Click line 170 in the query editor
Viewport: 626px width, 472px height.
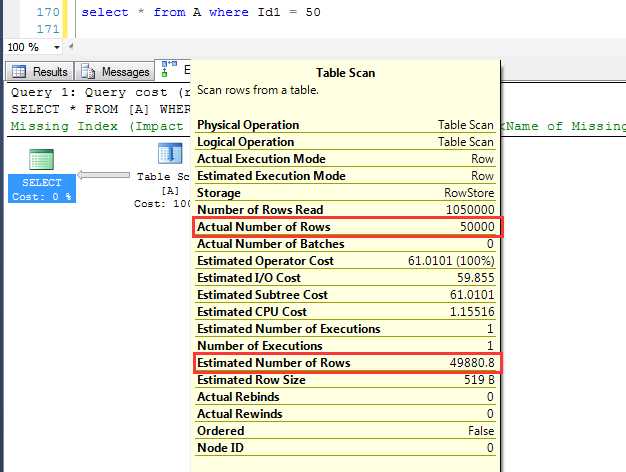[201, 12]
